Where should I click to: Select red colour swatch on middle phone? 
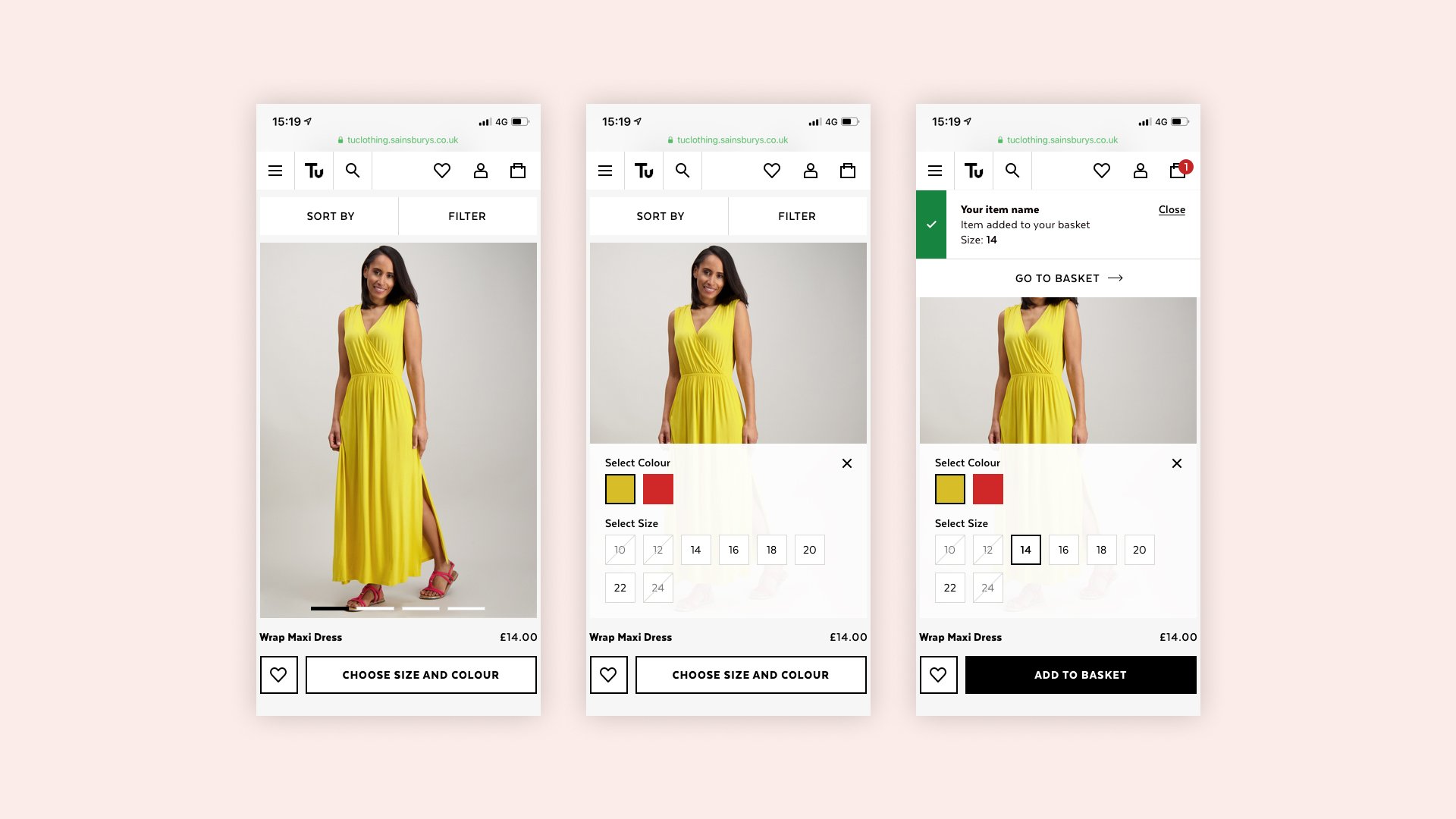(x=657, y=489)
